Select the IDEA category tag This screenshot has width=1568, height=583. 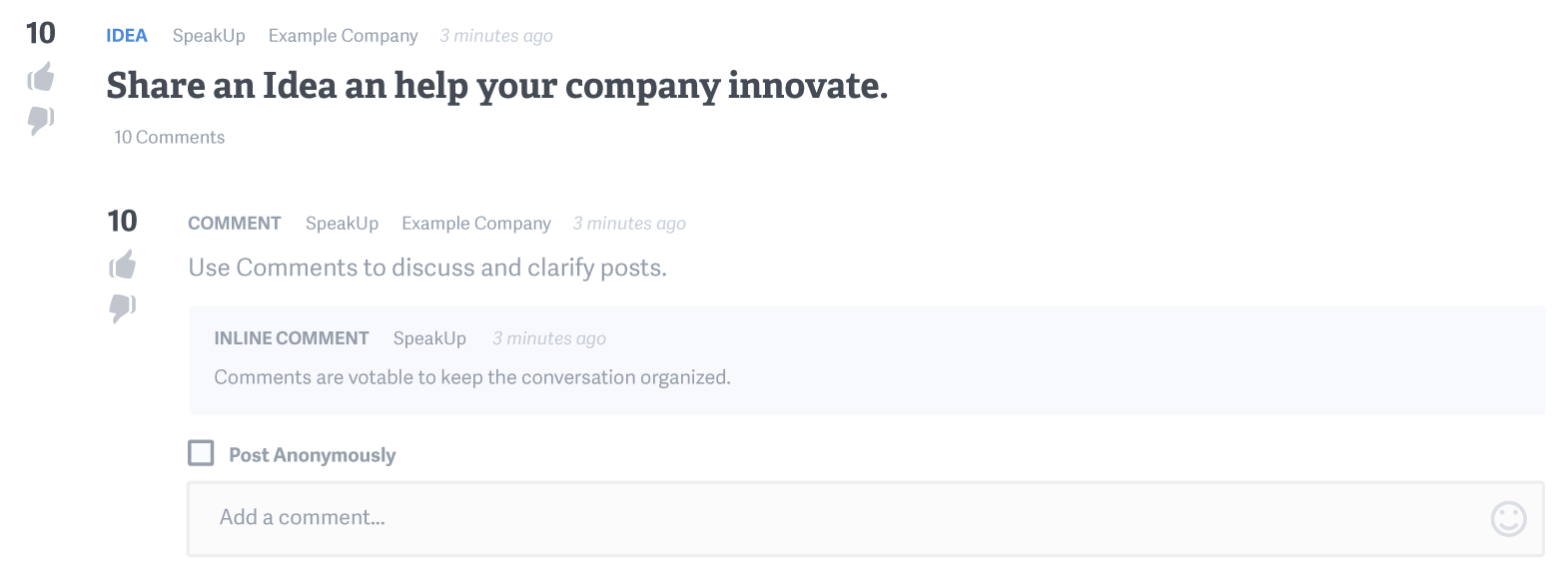127,35
